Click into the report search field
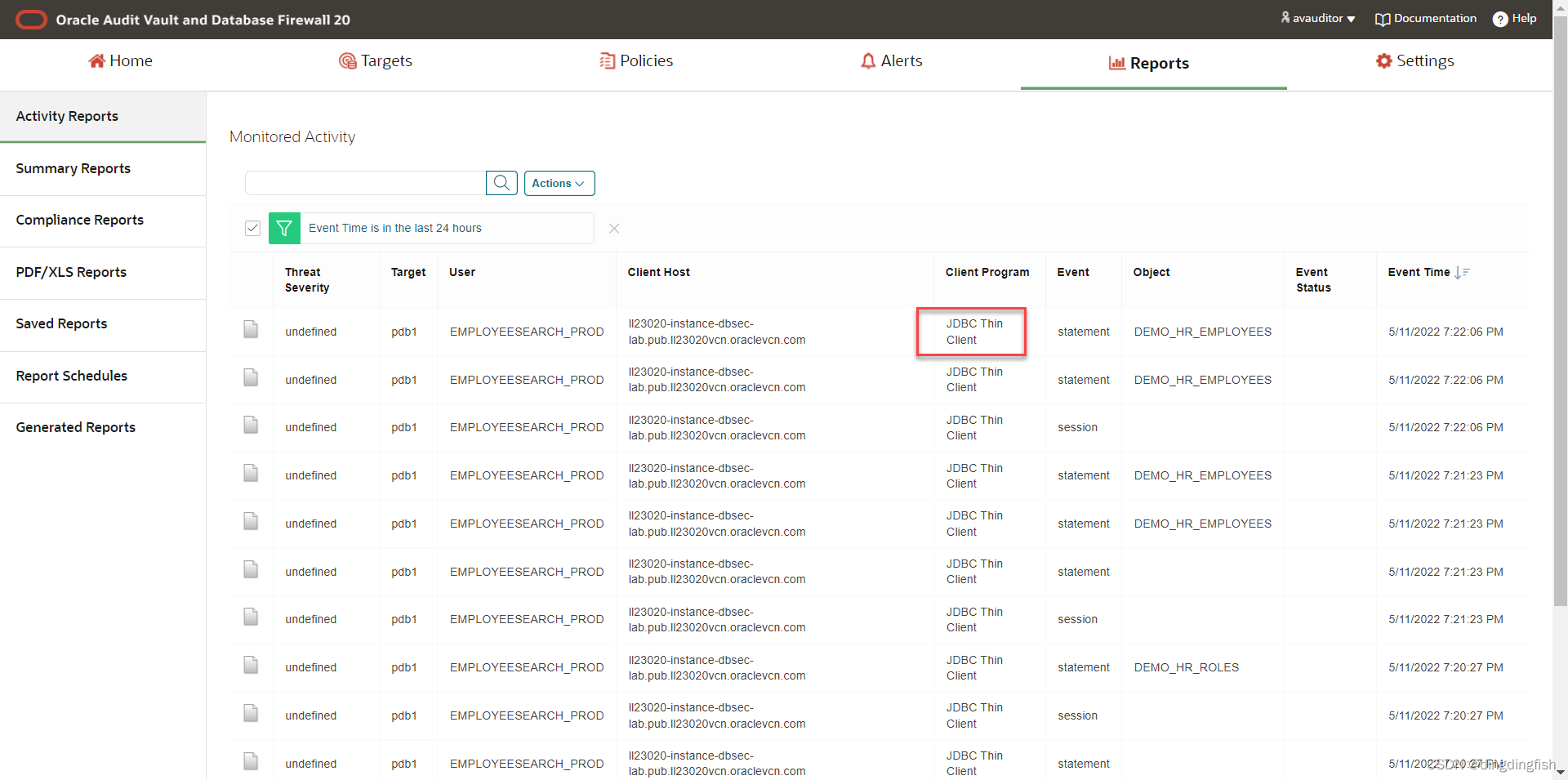 coord(365,183)
